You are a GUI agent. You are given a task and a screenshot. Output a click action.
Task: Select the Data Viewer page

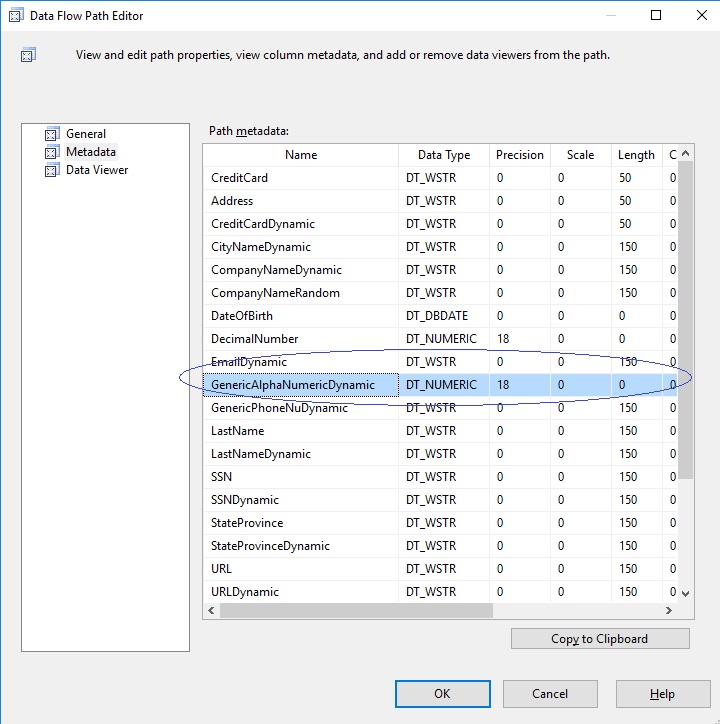97,170
